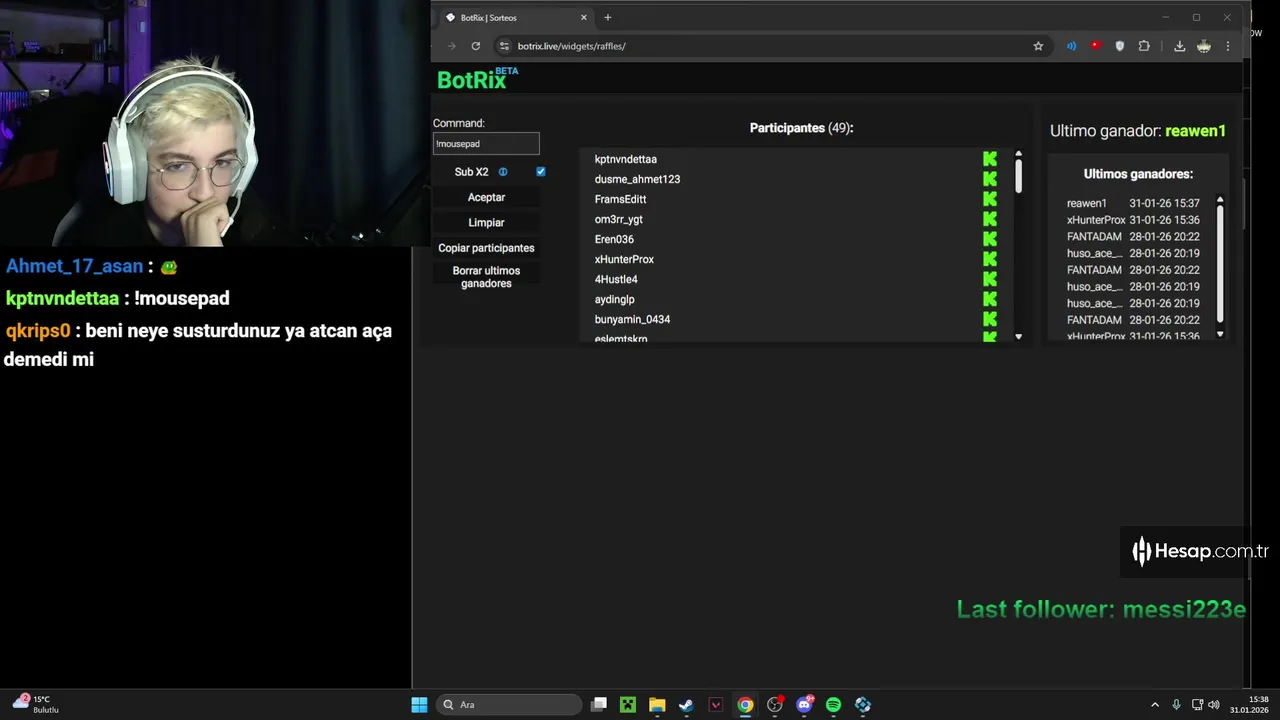Open Discord from taskbar
The height and width of the screenshot is (720, 1280).
pyautogui.click(x=804, y=705)
